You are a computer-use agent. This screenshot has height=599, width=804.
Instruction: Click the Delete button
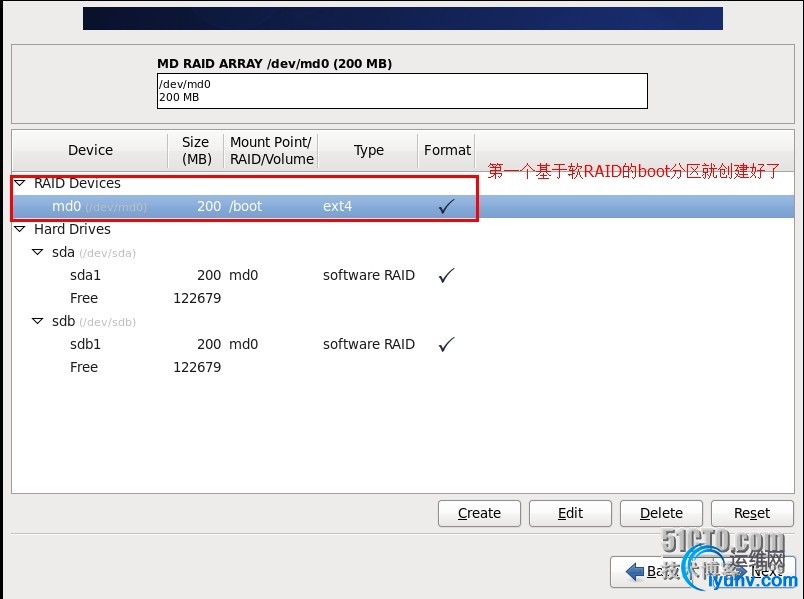[x=661, y=513]
